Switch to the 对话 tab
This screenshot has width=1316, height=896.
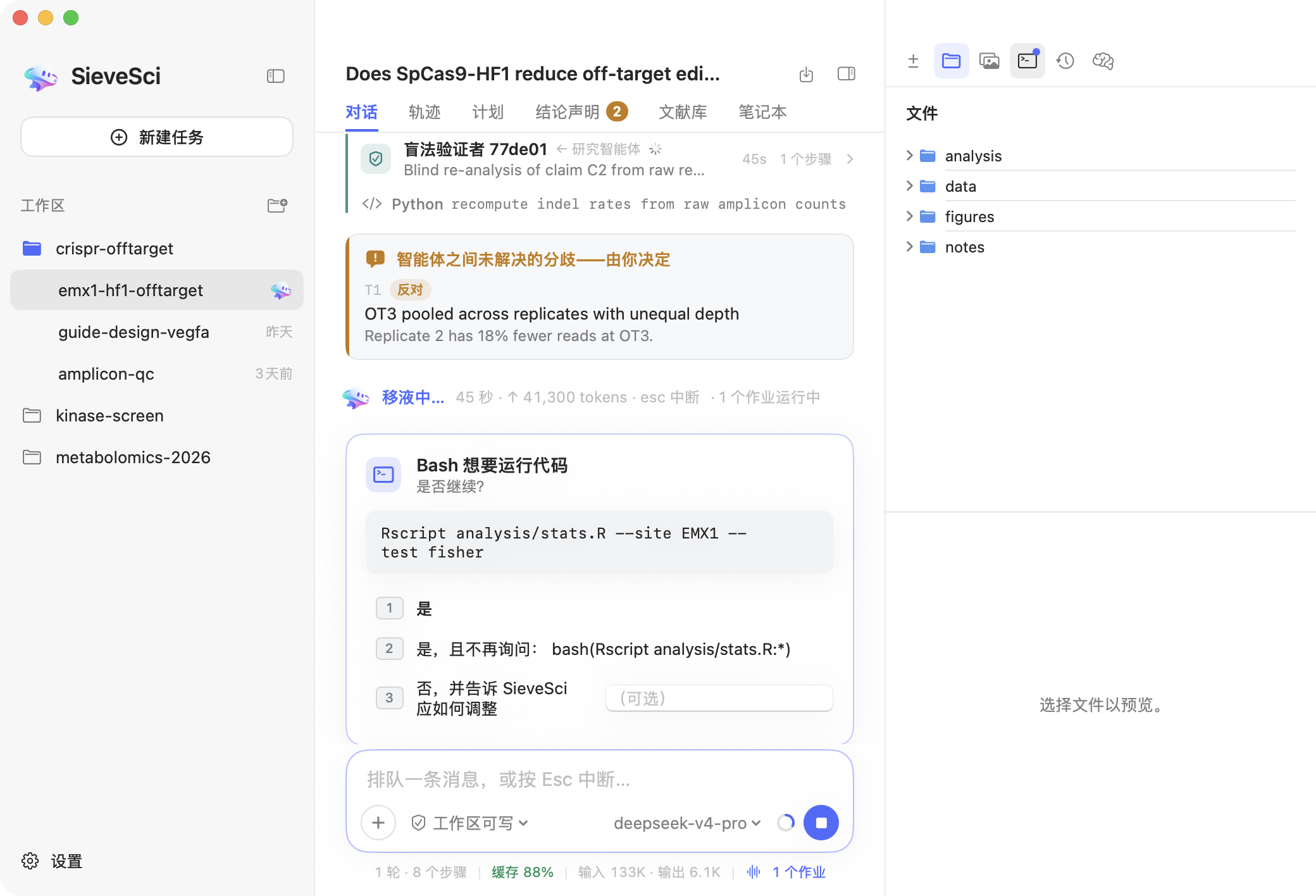click(x=361, y=112)
